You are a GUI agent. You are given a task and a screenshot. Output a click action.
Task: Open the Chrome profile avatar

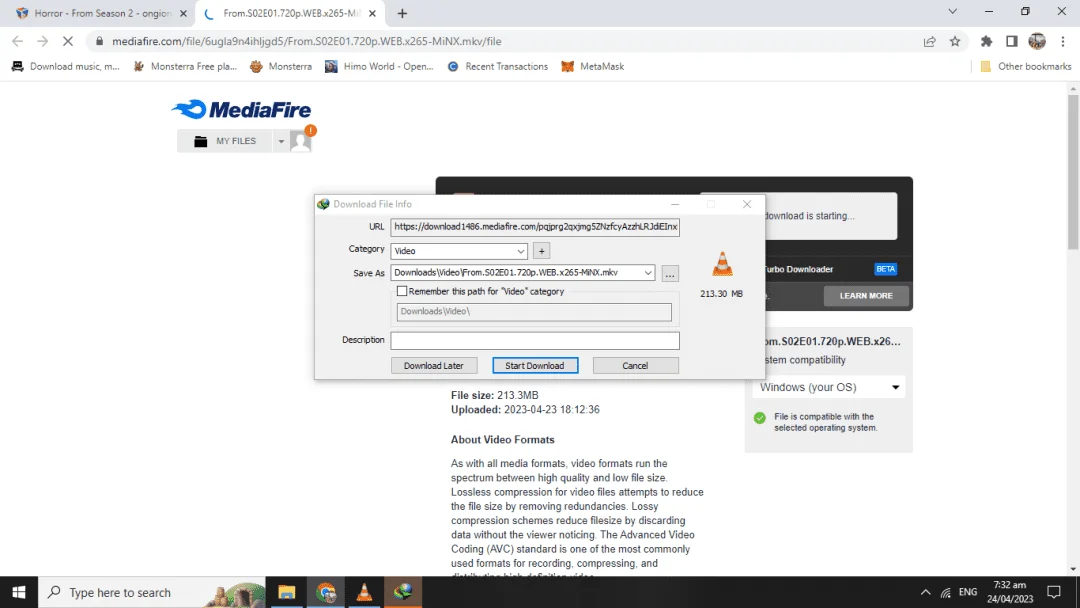tap(1037, 41)
